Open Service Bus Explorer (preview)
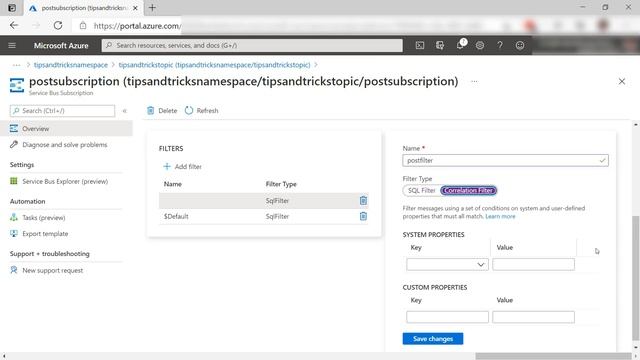 (x=65, y=181)
